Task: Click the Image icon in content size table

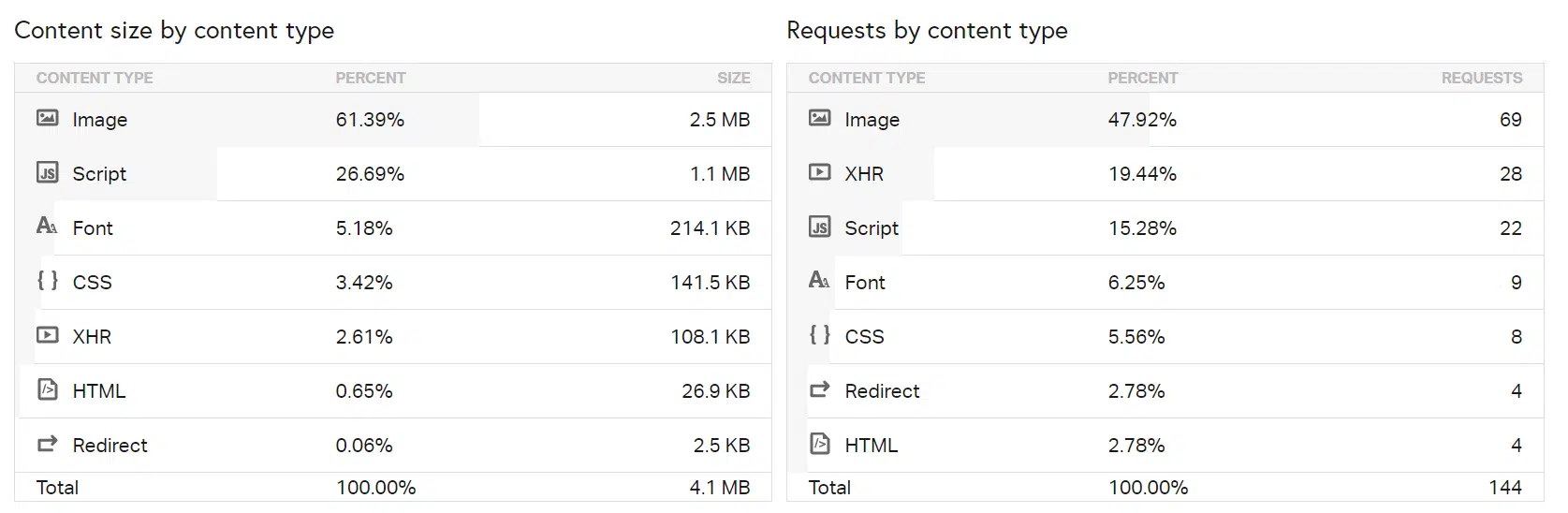Action: 47,118
